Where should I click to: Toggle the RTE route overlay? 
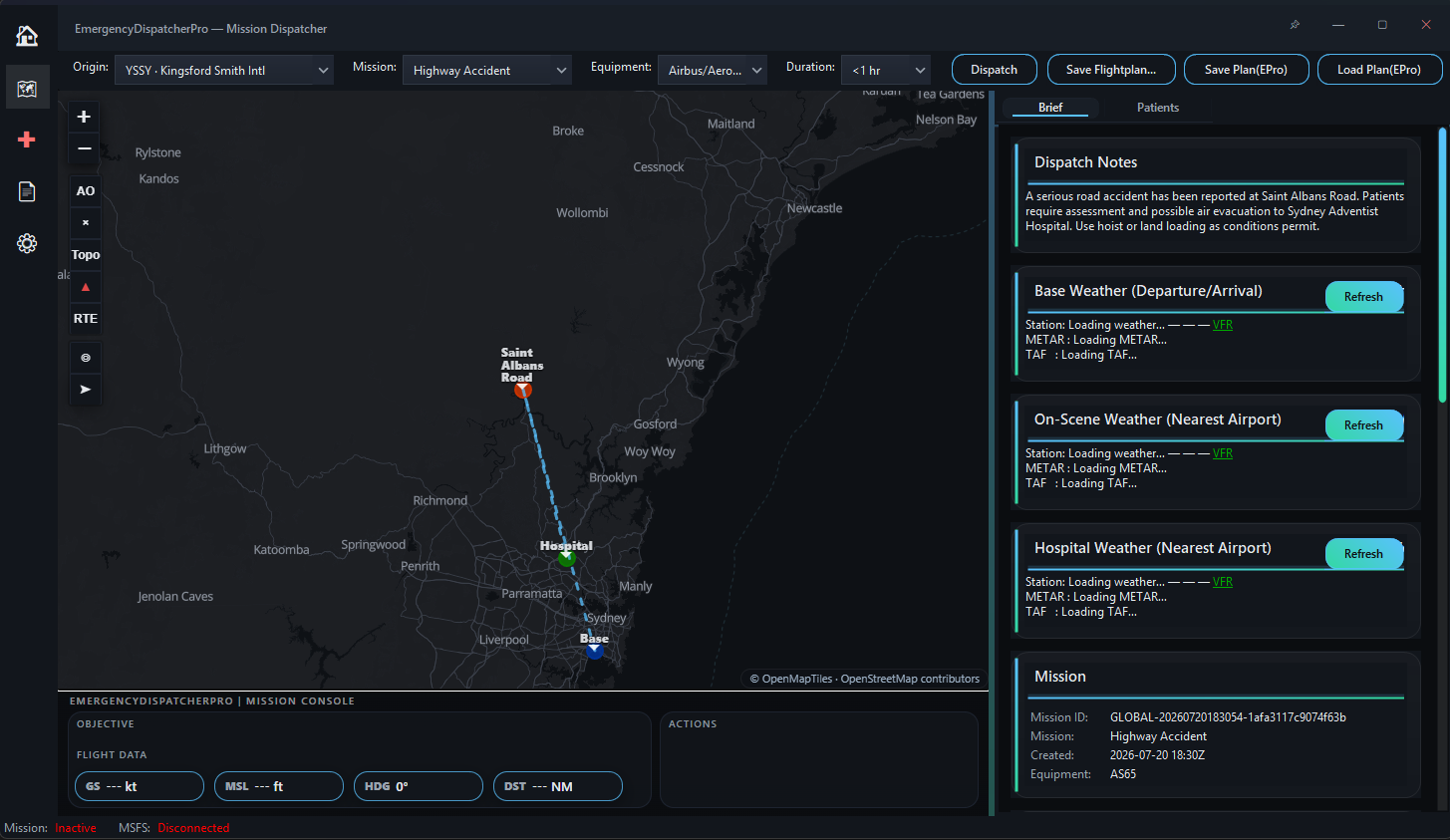click(x=85, y=319)
